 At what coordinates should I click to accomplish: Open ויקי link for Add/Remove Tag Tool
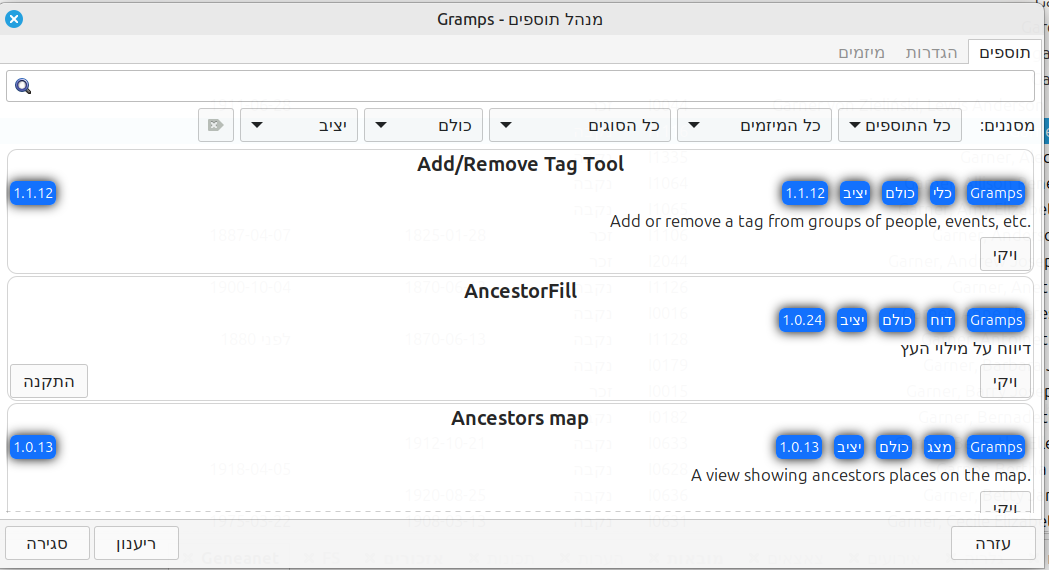(1005, 254)
